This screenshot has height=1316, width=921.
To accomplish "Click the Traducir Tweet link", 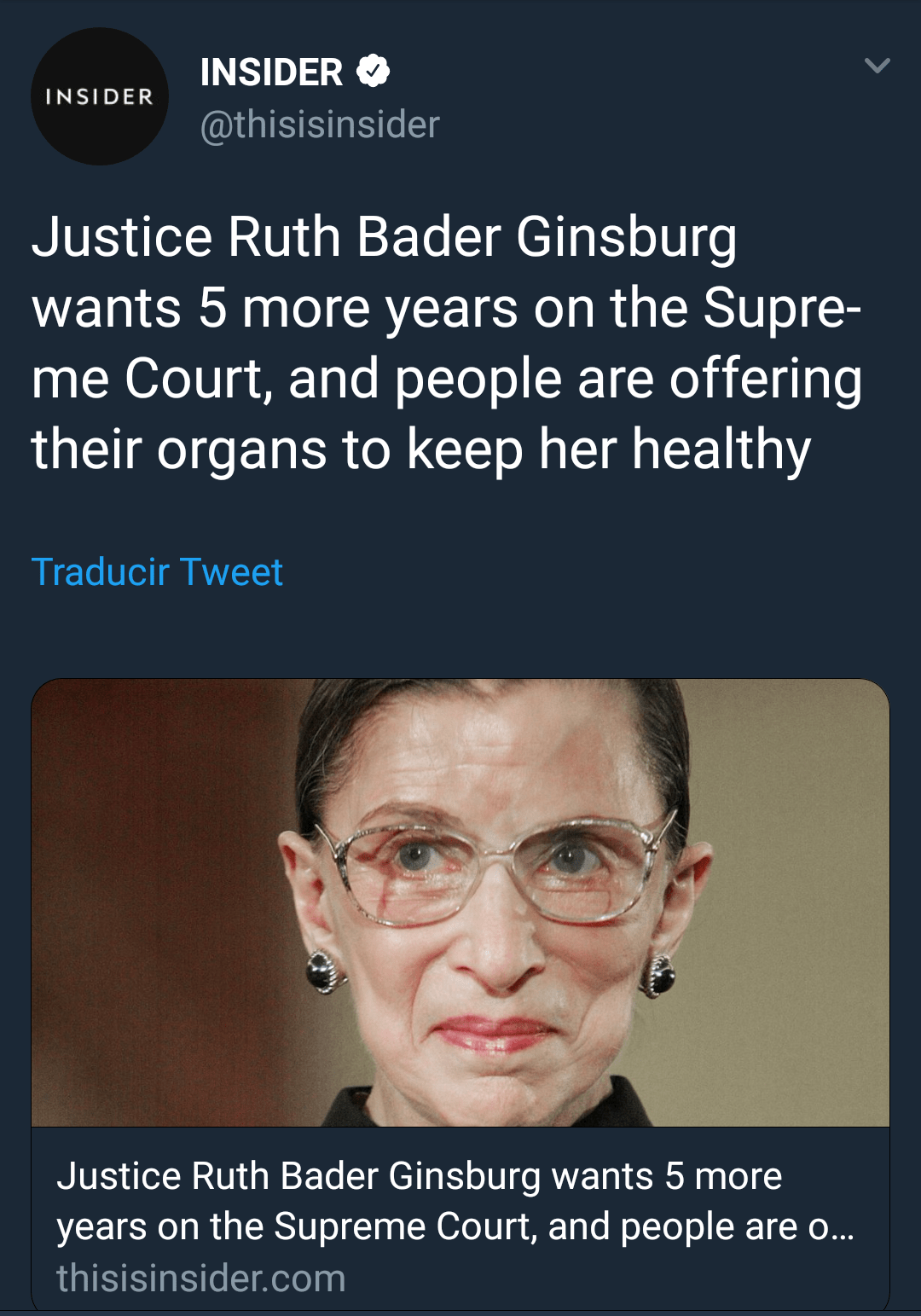I will pos(157,571).
